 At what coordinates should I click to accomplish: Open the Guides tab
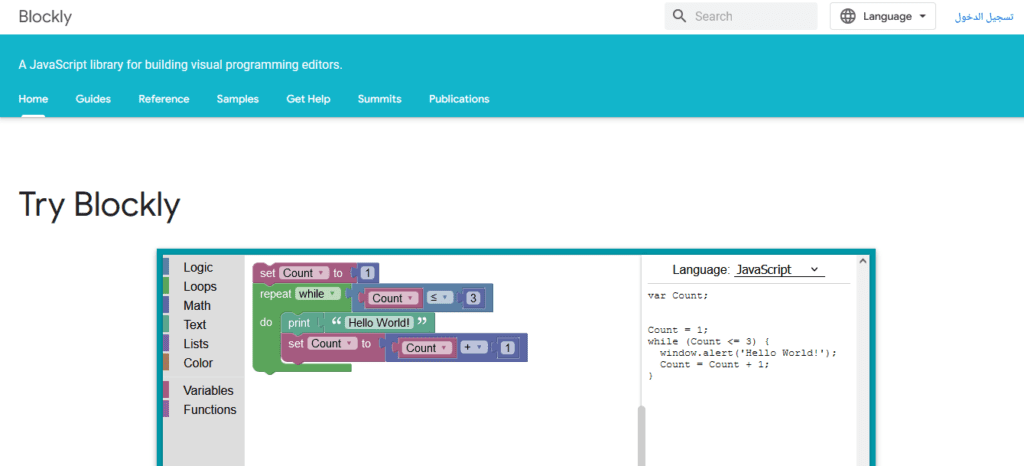click(x=93, y=99)
